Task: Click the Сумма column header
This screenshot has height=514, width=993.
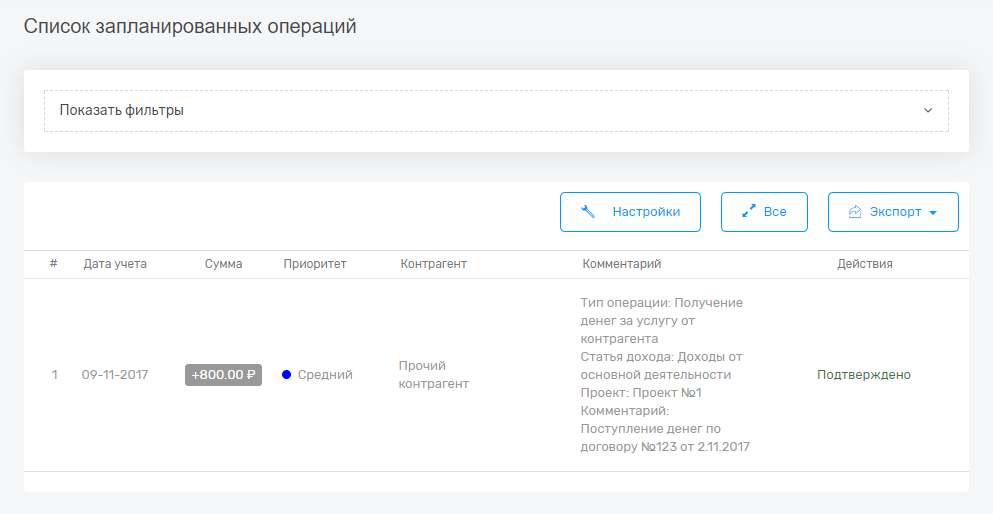Action: (224, 264)
